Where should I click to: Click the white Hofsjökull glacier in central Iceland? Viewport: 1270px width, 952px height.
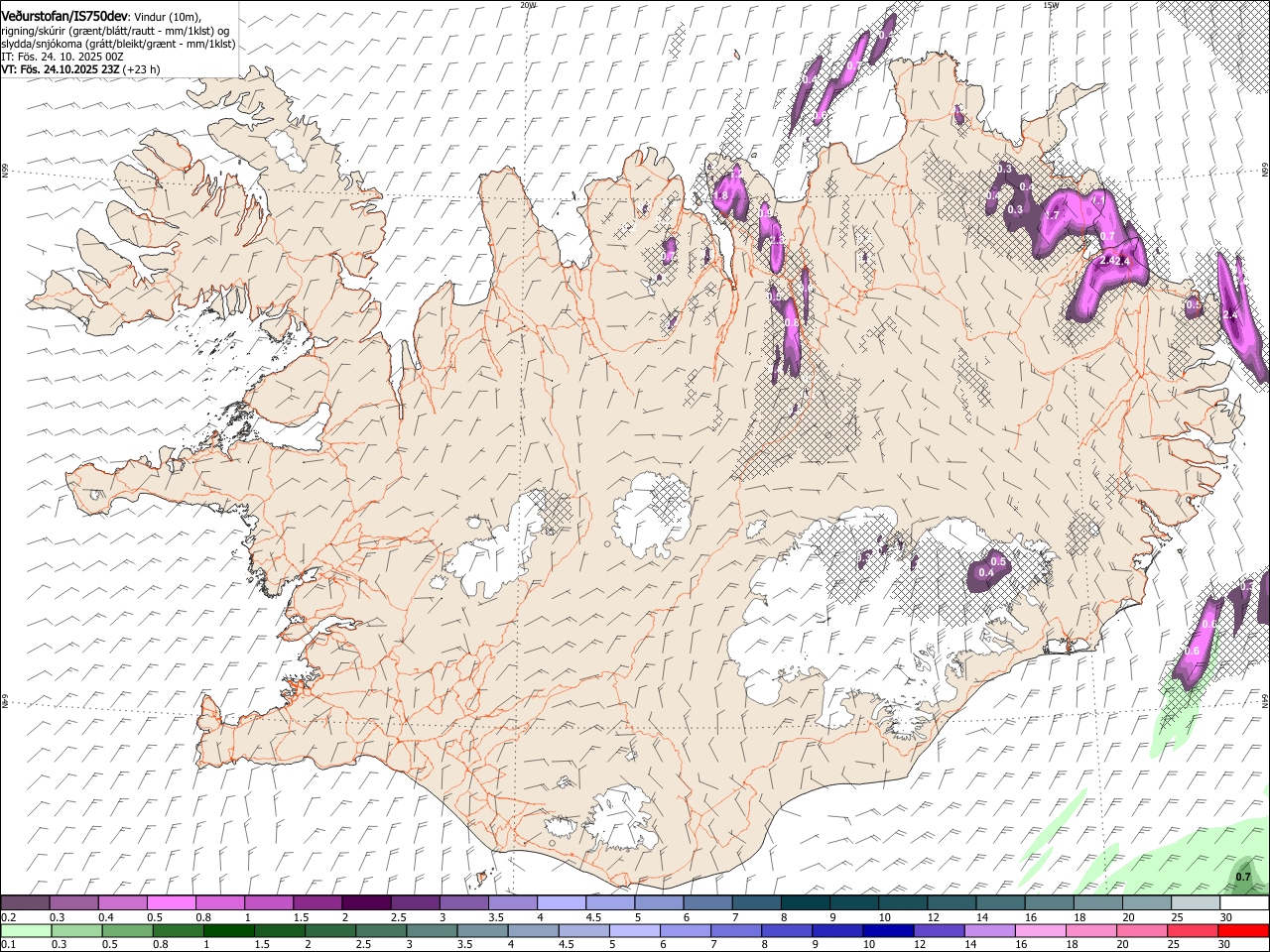(652, 514)
